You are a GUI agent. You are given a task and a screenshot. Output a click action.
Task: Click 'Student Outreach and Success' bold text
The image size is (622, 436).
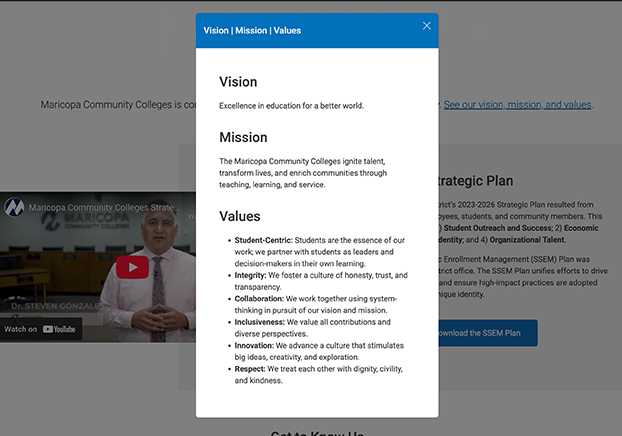pos(497,228)
